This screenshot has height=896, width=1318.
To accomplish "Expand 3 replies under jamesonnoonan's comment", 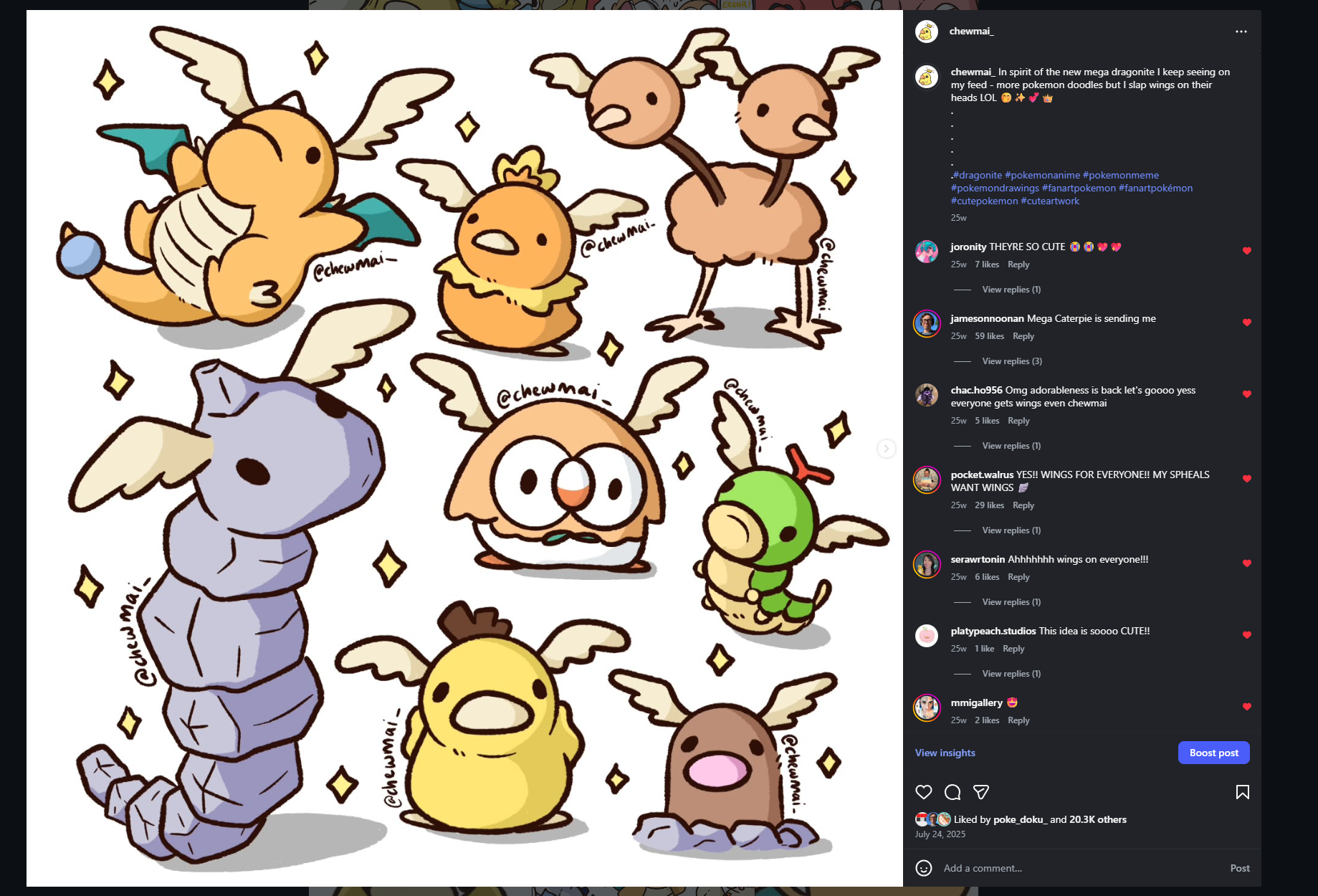I will click(x=1012, y=361).
